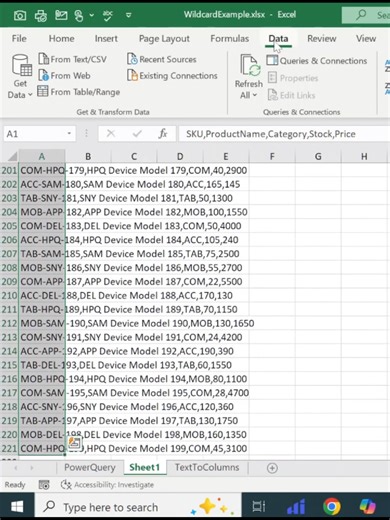Click cell with TAB-DEL-193 data
This screenshot has width=390, height=520.
coord(42,365)
